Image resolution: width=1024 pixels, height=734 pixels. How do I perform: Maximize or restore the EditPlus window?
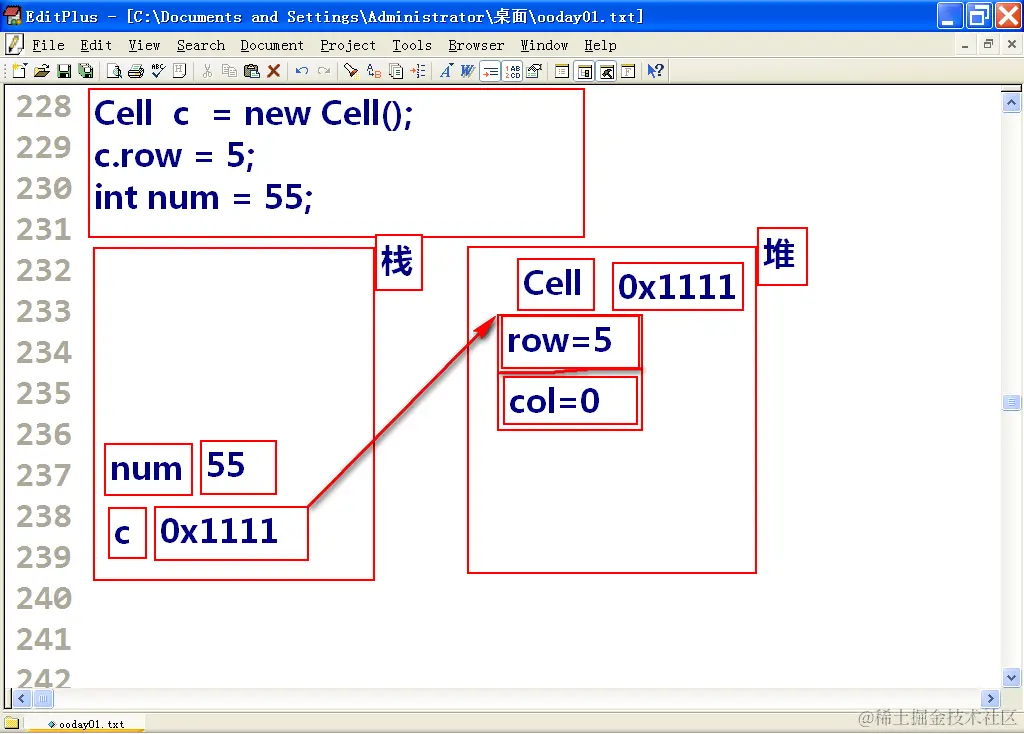979,16
